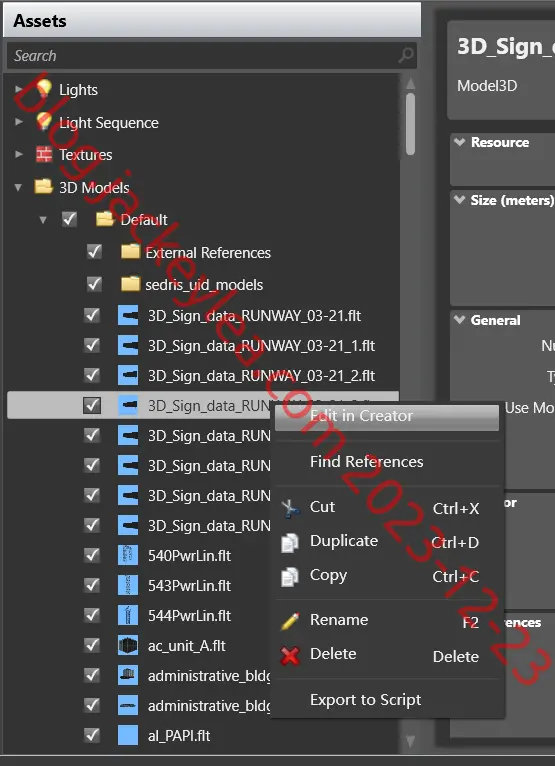This screenshot has width=555, height=766.
Task: Click the search magnifier icon
Action: (x=406, y=55)
